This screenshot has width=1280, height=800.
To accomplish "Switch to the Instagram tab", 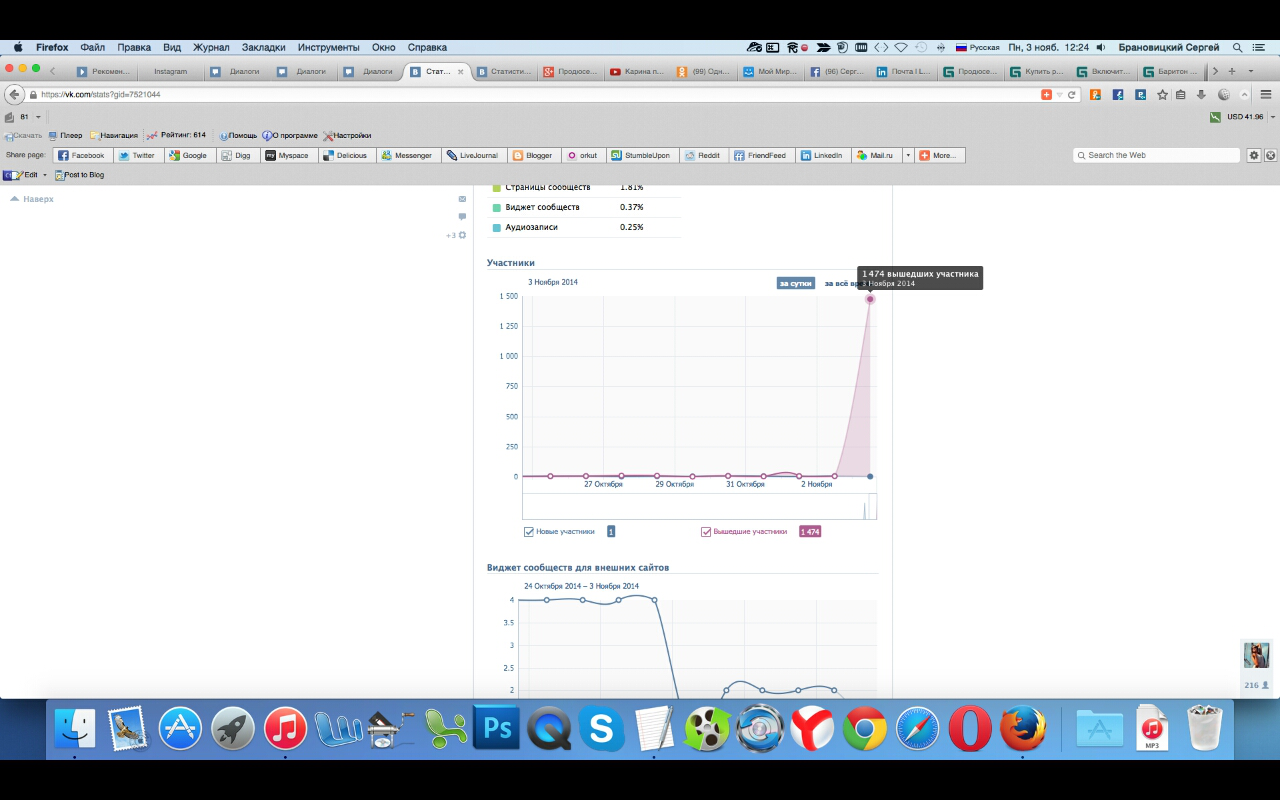I will point(170,71).
